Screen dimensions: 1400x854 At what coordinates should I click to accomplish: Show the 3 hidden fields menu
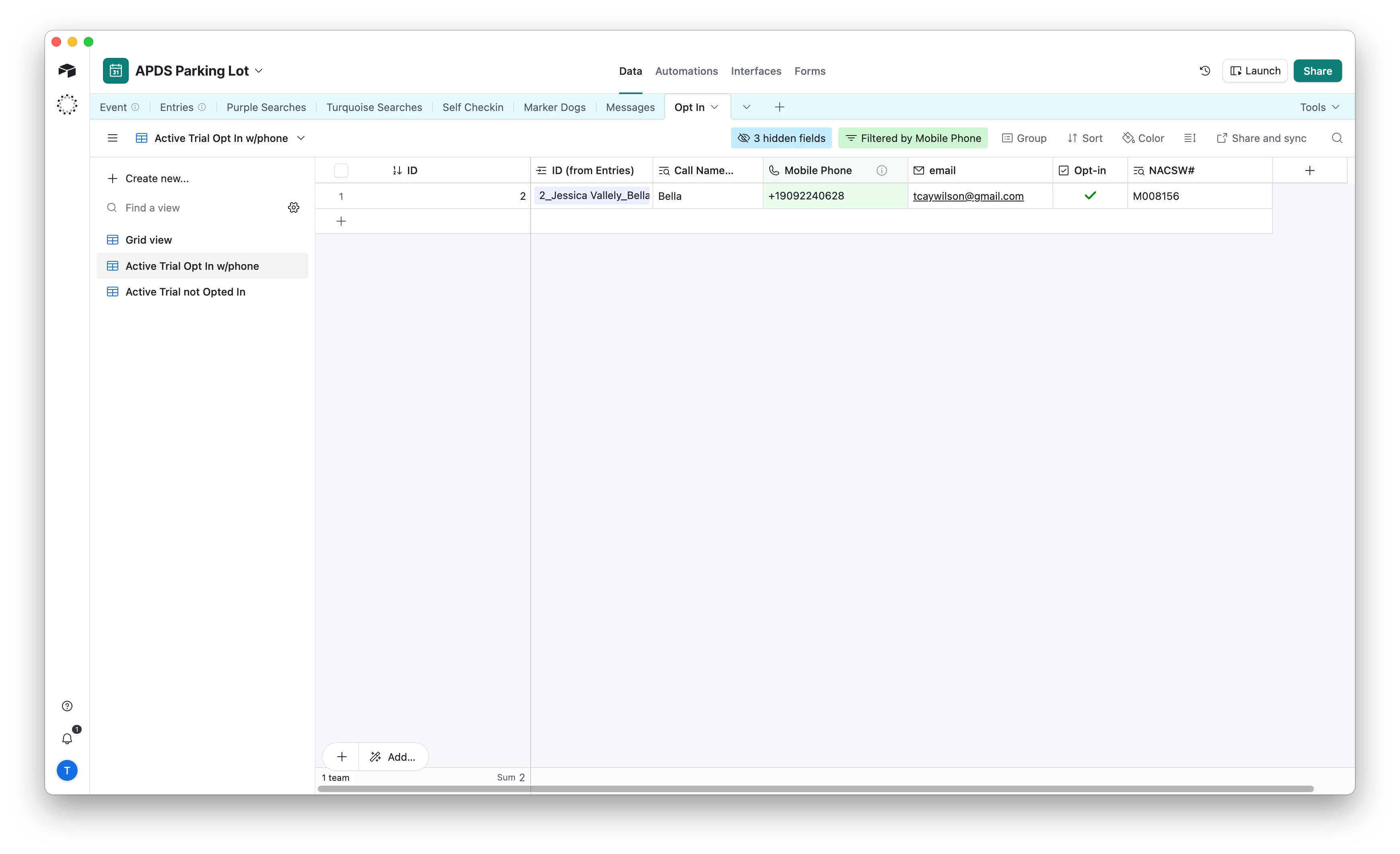click(781, 138)
